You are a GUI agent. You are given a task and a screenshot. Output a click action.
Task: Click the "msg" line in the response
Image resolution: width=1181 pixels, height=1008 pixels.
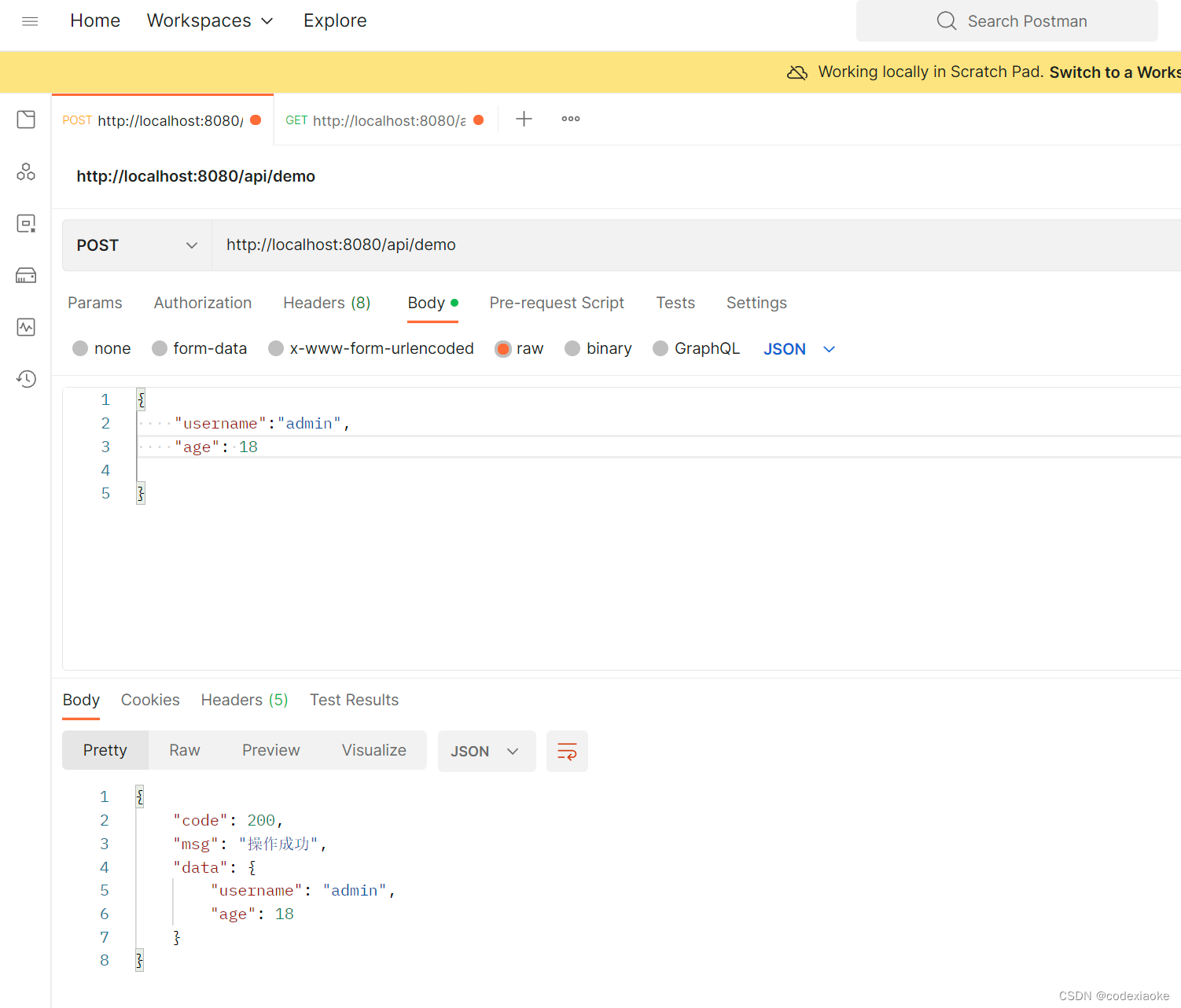[x=249, y=844]
